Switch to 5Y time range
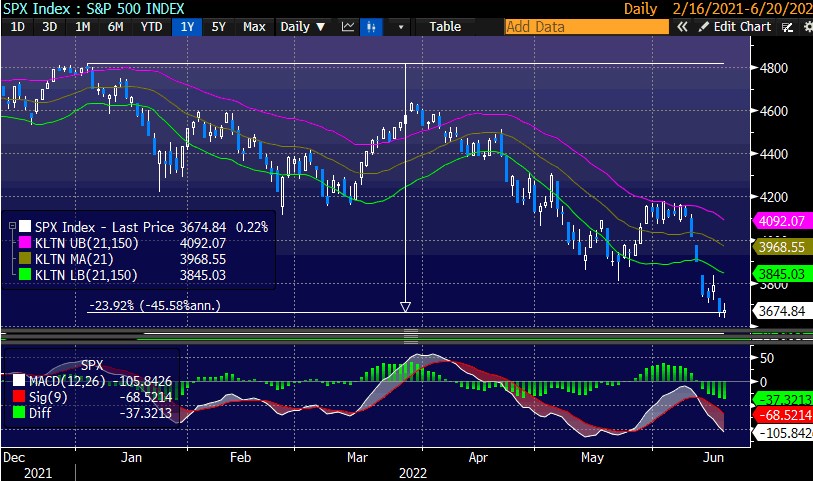813x481 pixels. (218, 27)
